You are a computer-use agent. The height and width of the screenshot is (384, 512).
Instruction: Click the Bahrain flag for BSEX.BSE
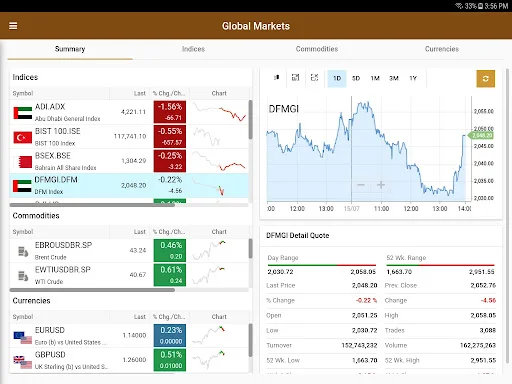point(23,162)
